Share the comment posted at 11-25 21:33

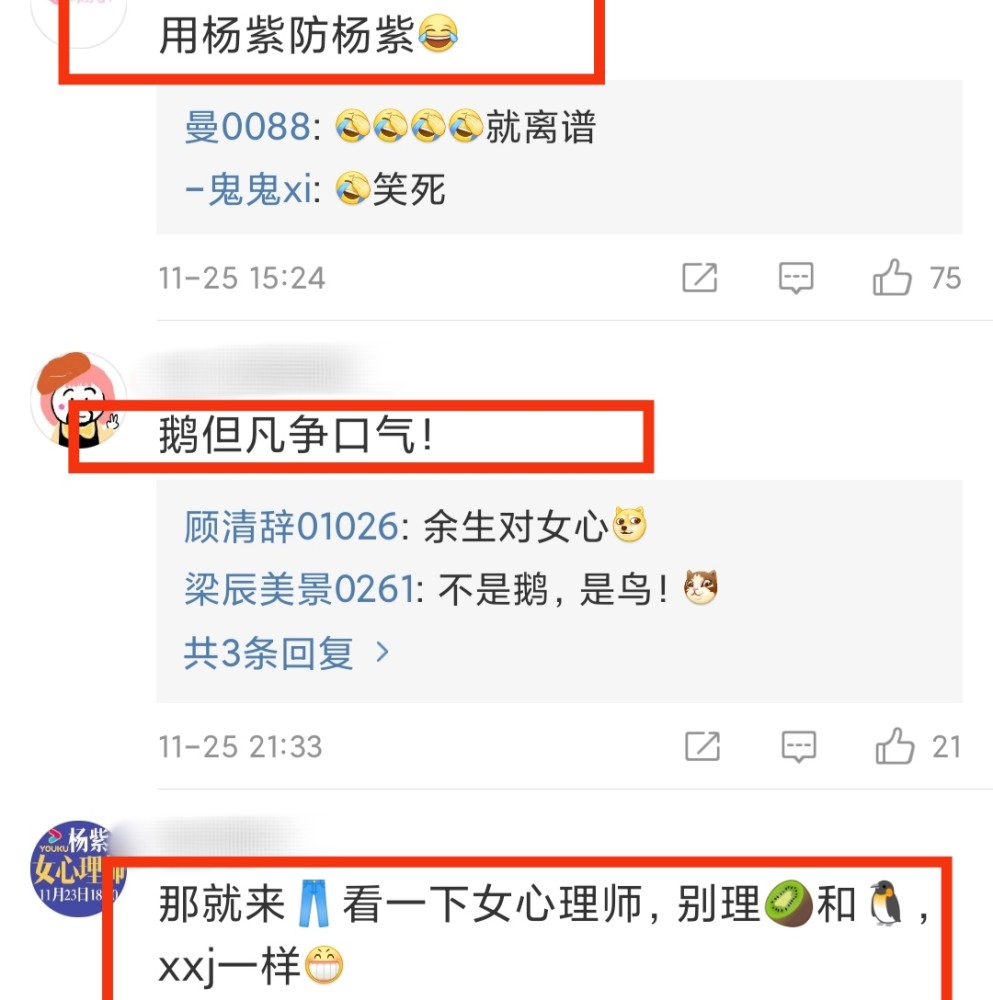(x=702, y=746)
